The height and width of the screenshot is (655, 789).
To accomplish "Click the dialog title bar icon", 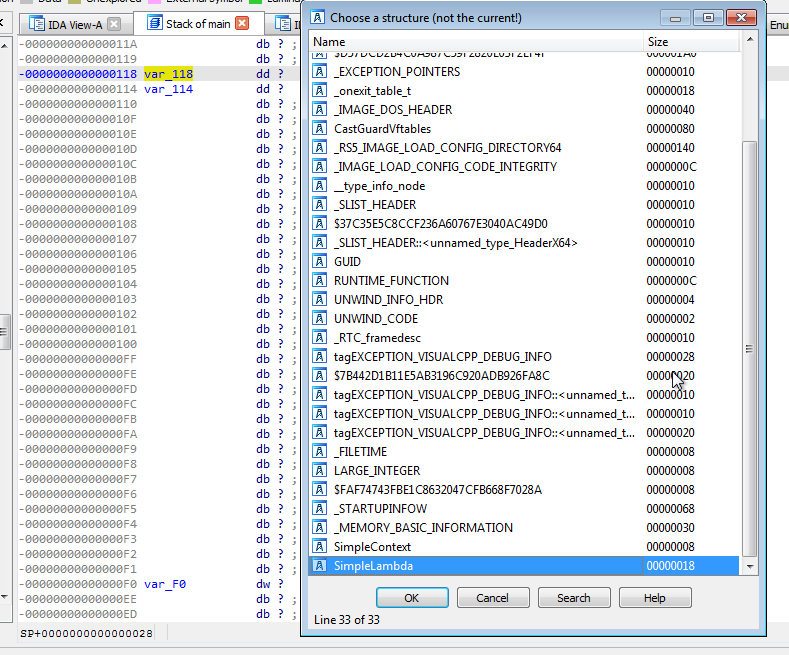I will (318, 17).
